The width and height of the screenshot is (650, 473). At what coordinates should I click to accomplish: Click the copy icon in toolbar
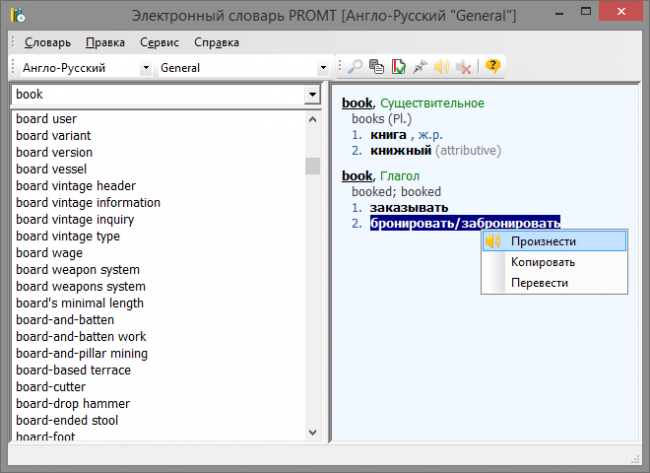pos(376,67)
